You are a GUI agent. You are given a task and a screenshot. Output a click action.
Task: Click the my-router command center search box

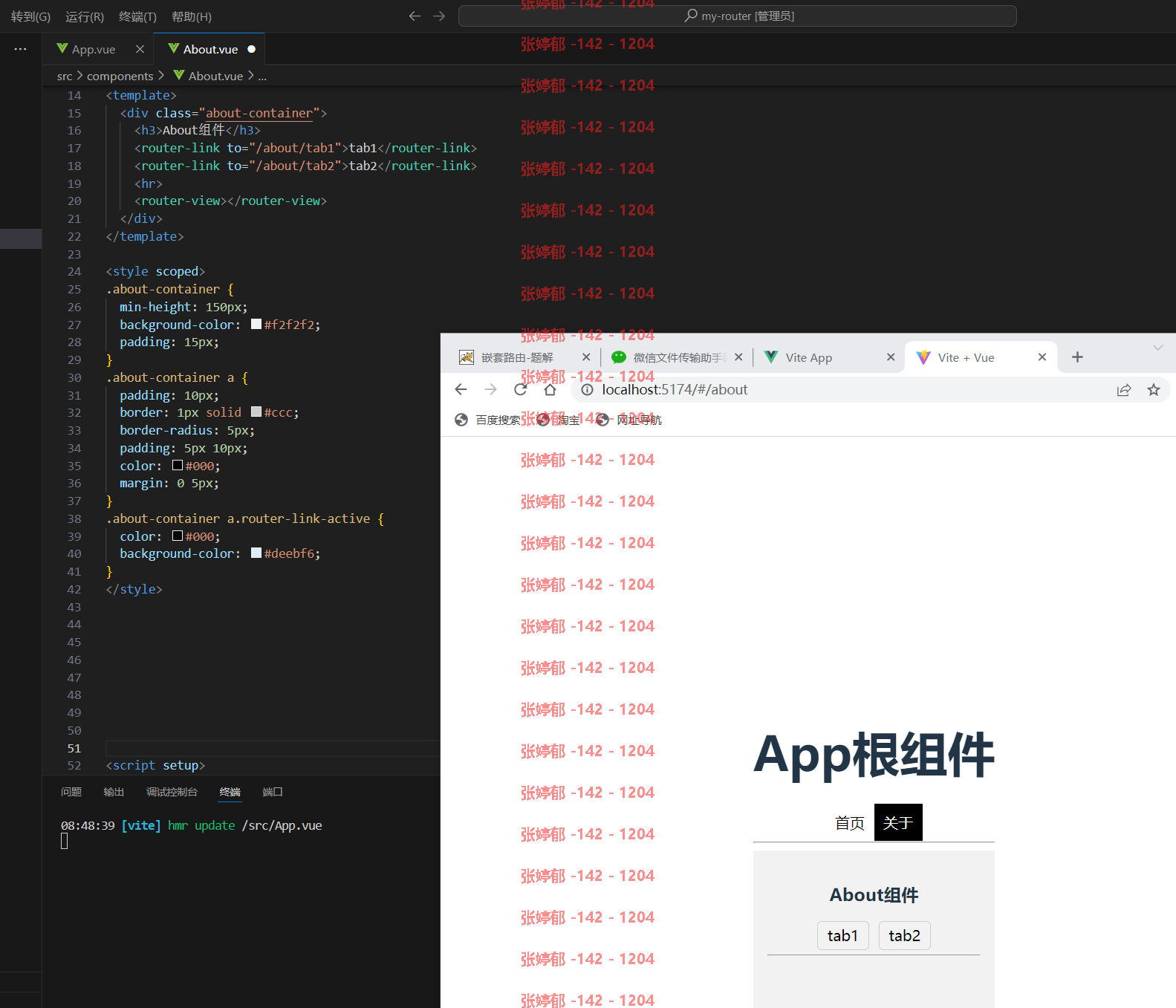pos(737,16)
